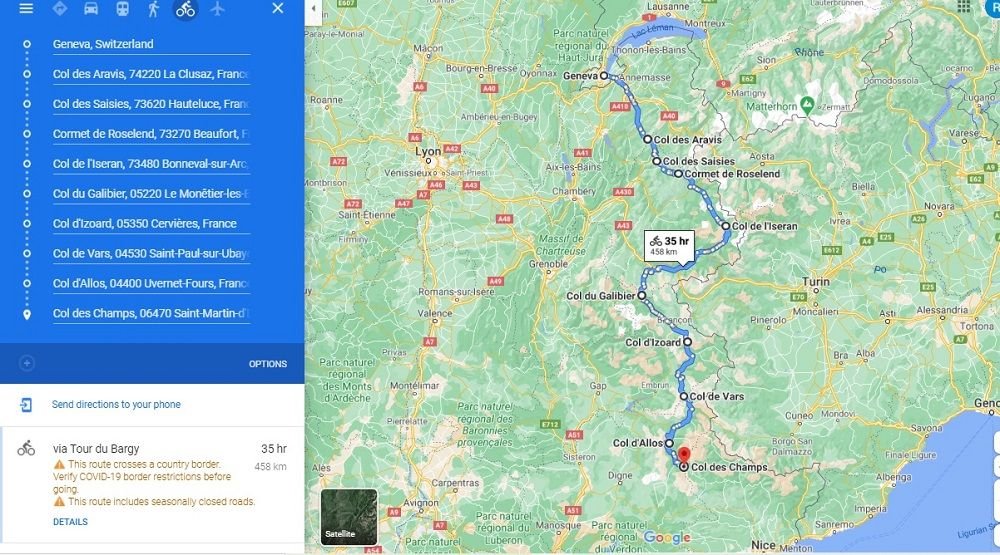This screenshot has width=1000, height=555.
Task: Close the directions panel
Action: [x=277, y=8]
